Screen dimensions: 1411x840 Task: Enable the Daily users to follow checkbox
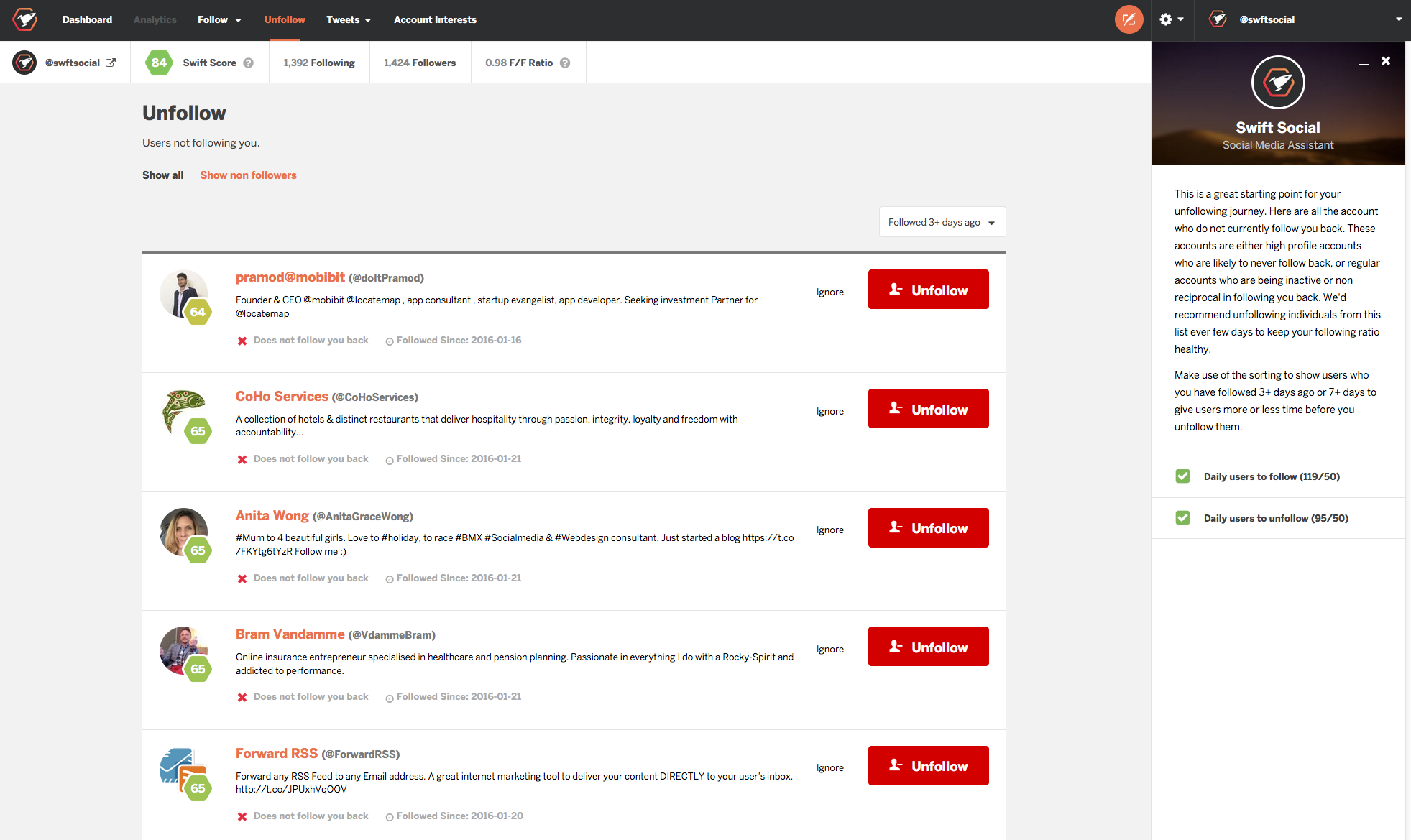(x=1182, y=476)
